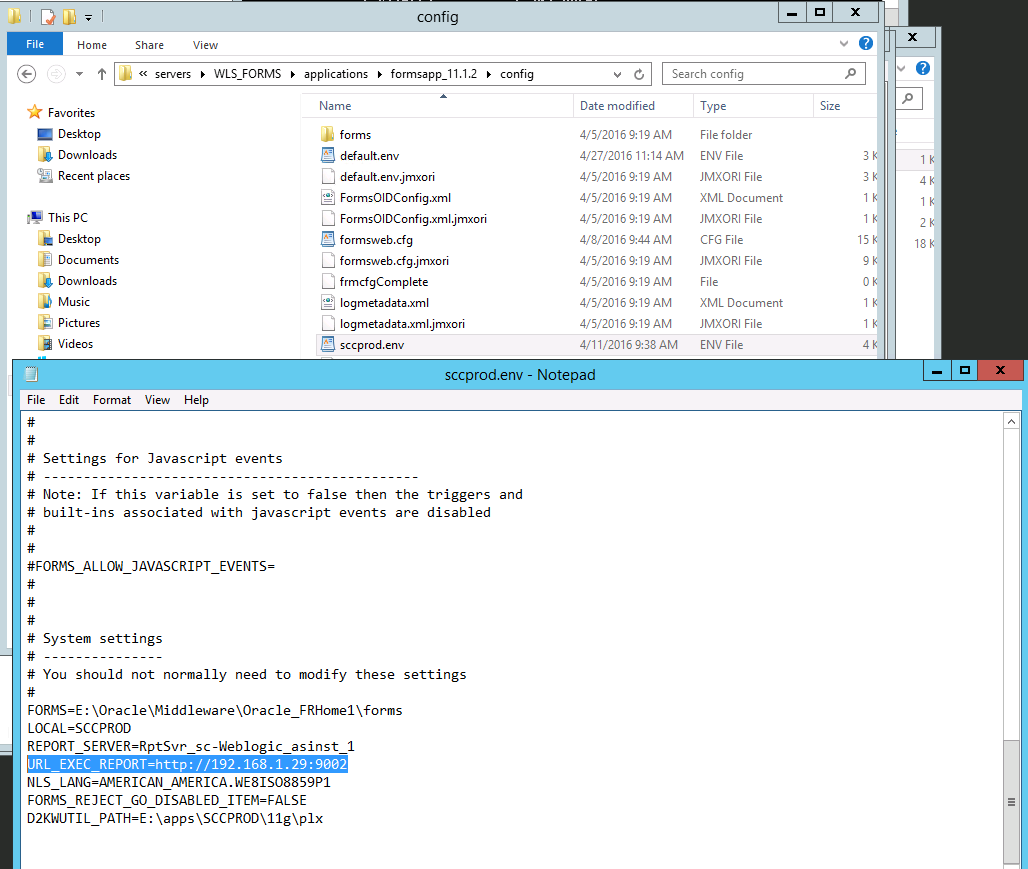
Task: Expand the arrow after applications breadcrumb
Action: click(x=379, y=74)
